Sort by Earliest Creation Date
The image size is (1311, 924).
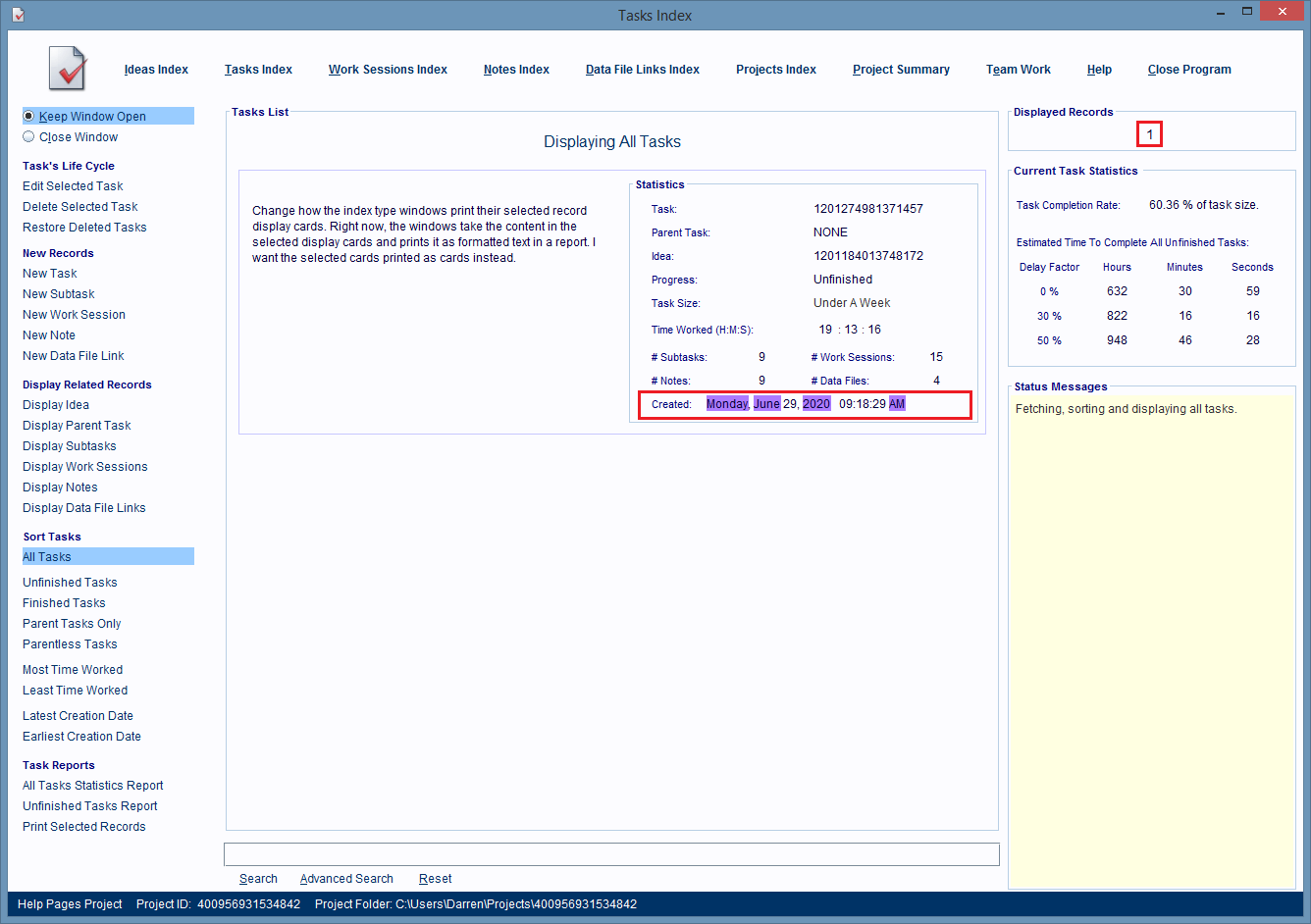81,737
